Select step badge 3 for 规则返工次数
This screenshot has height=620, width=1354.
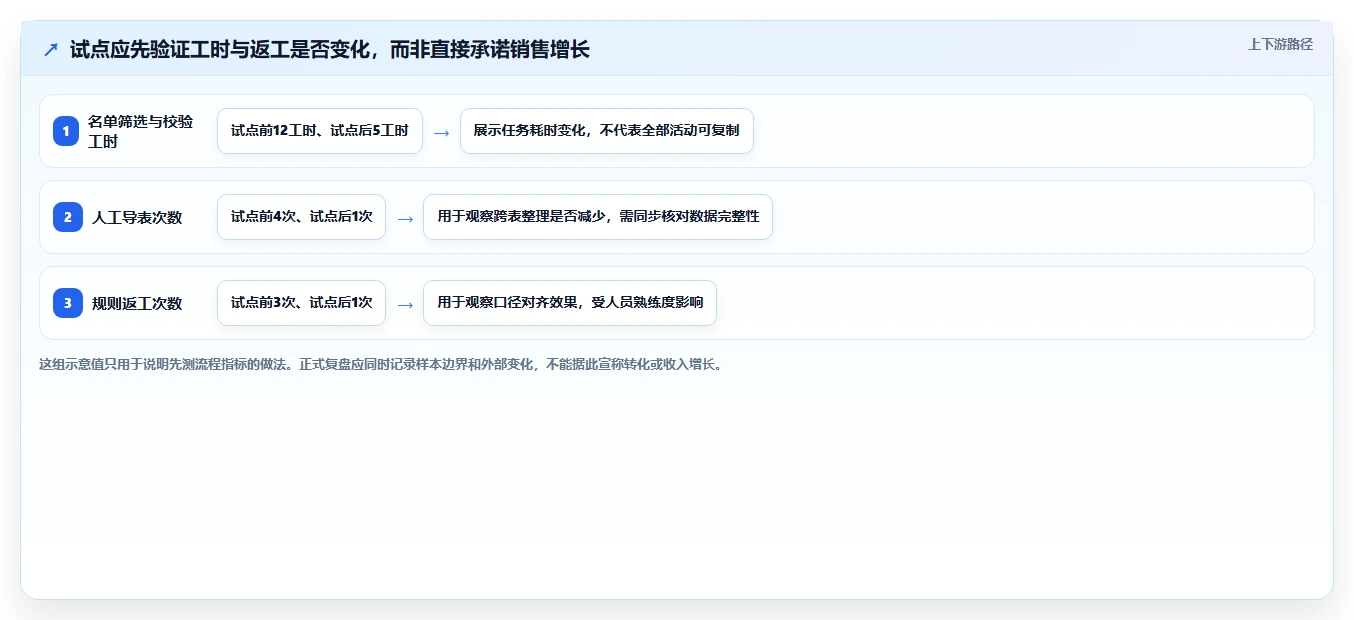pos(68,303)
